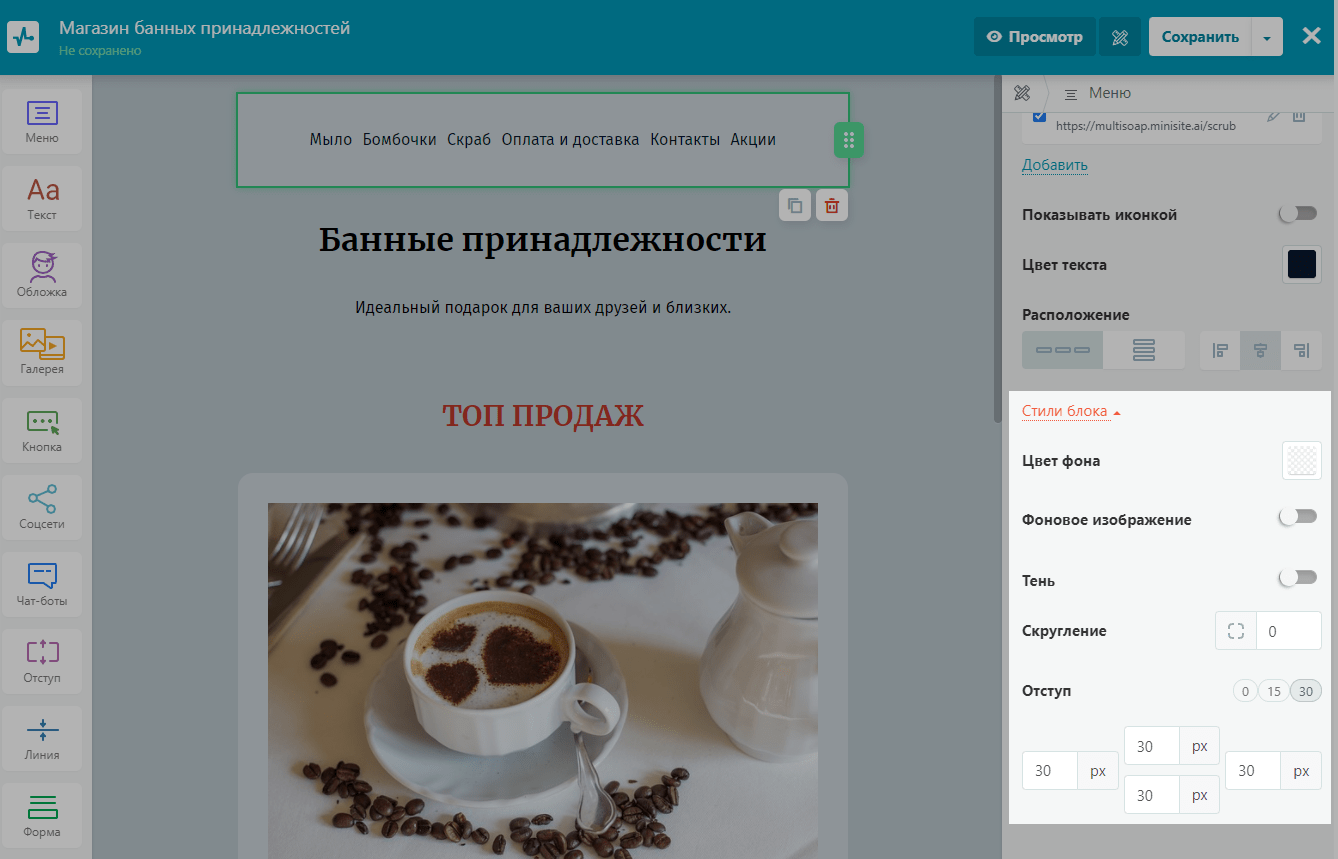Select the ТОП ПРОДАЖ heading

coord(543,416)
